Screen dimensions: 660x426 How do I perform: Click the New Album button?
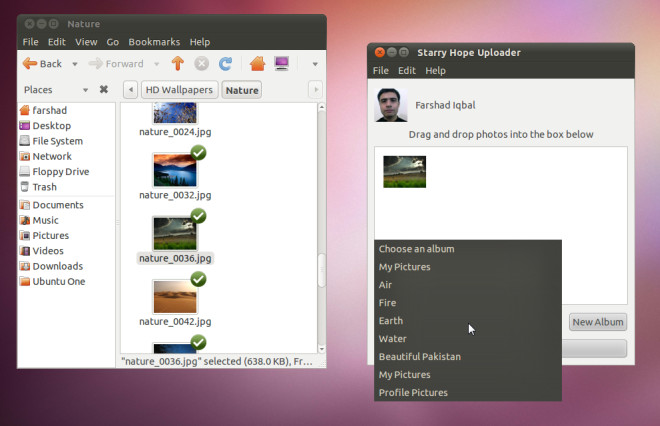(598, 322)
